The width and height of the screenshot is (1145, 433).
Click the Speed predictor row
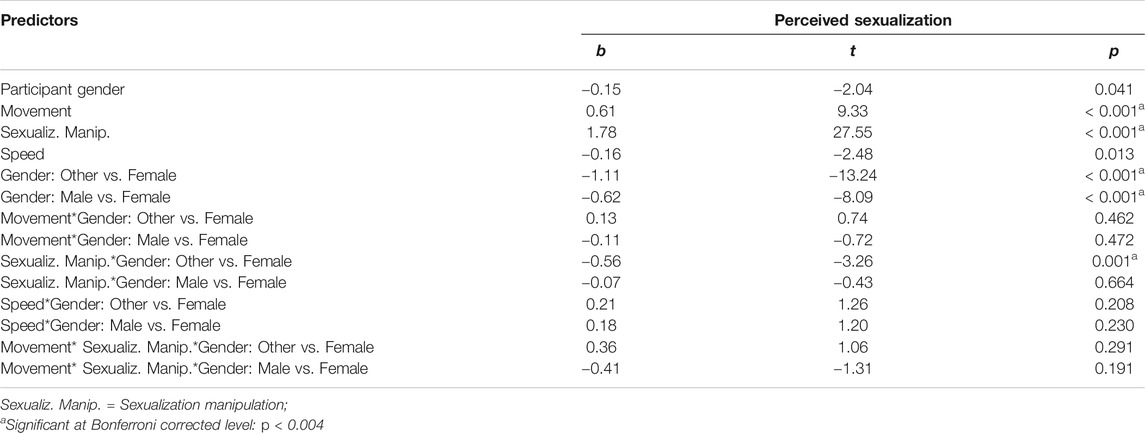(572, 155)
